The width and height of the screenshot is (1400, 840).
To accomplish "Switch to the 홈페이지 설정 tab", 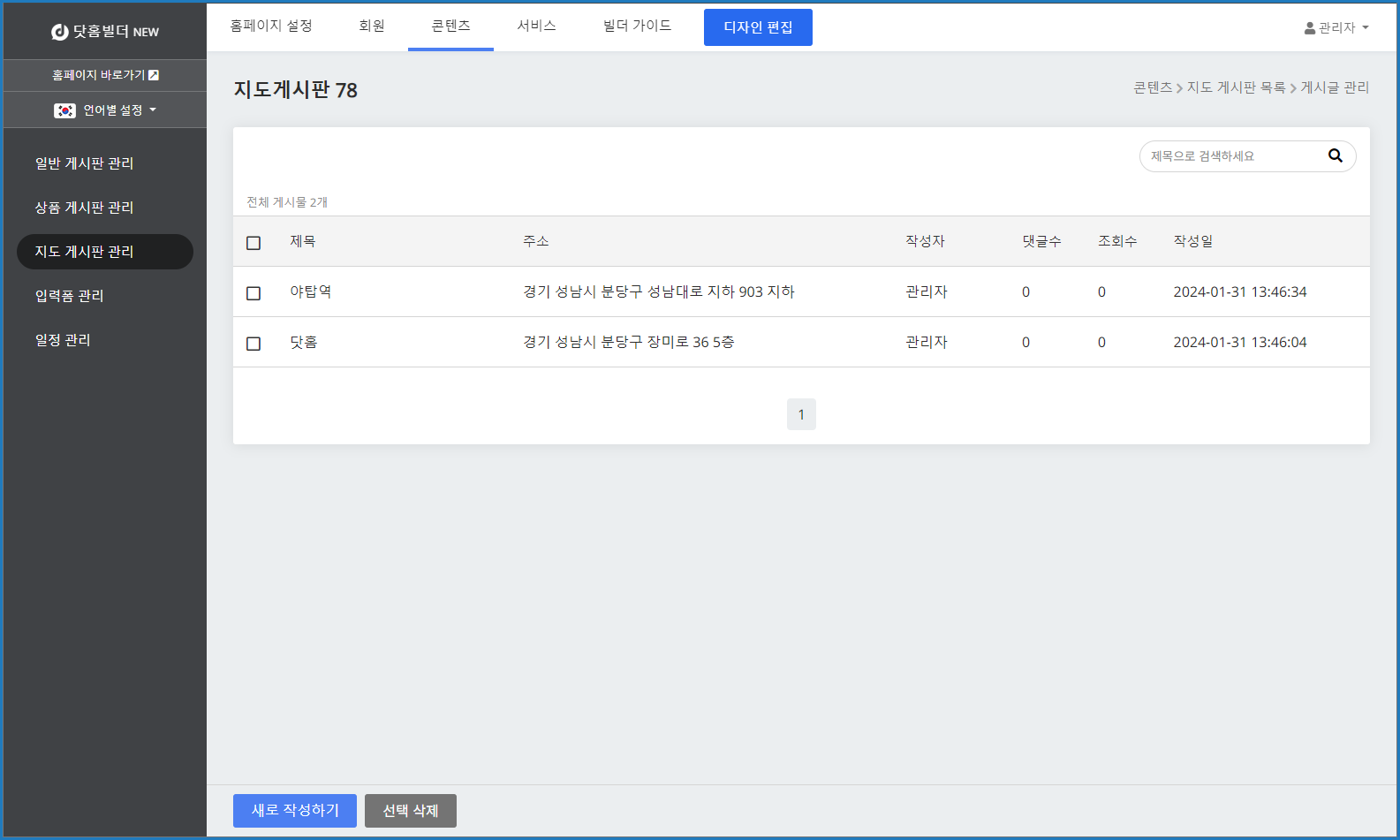I will click(271, 26).
